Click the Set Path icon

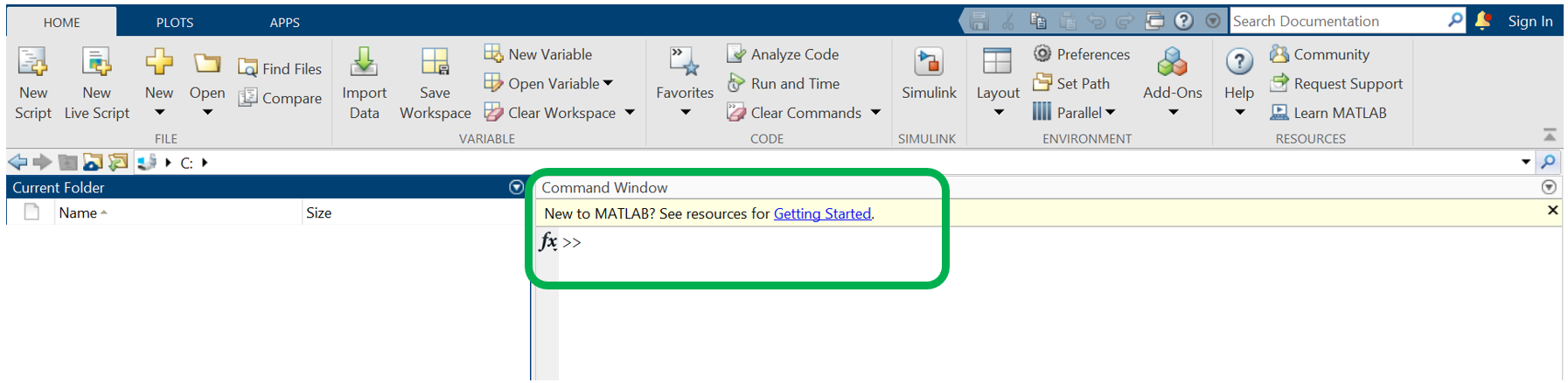click(1042, 83)
